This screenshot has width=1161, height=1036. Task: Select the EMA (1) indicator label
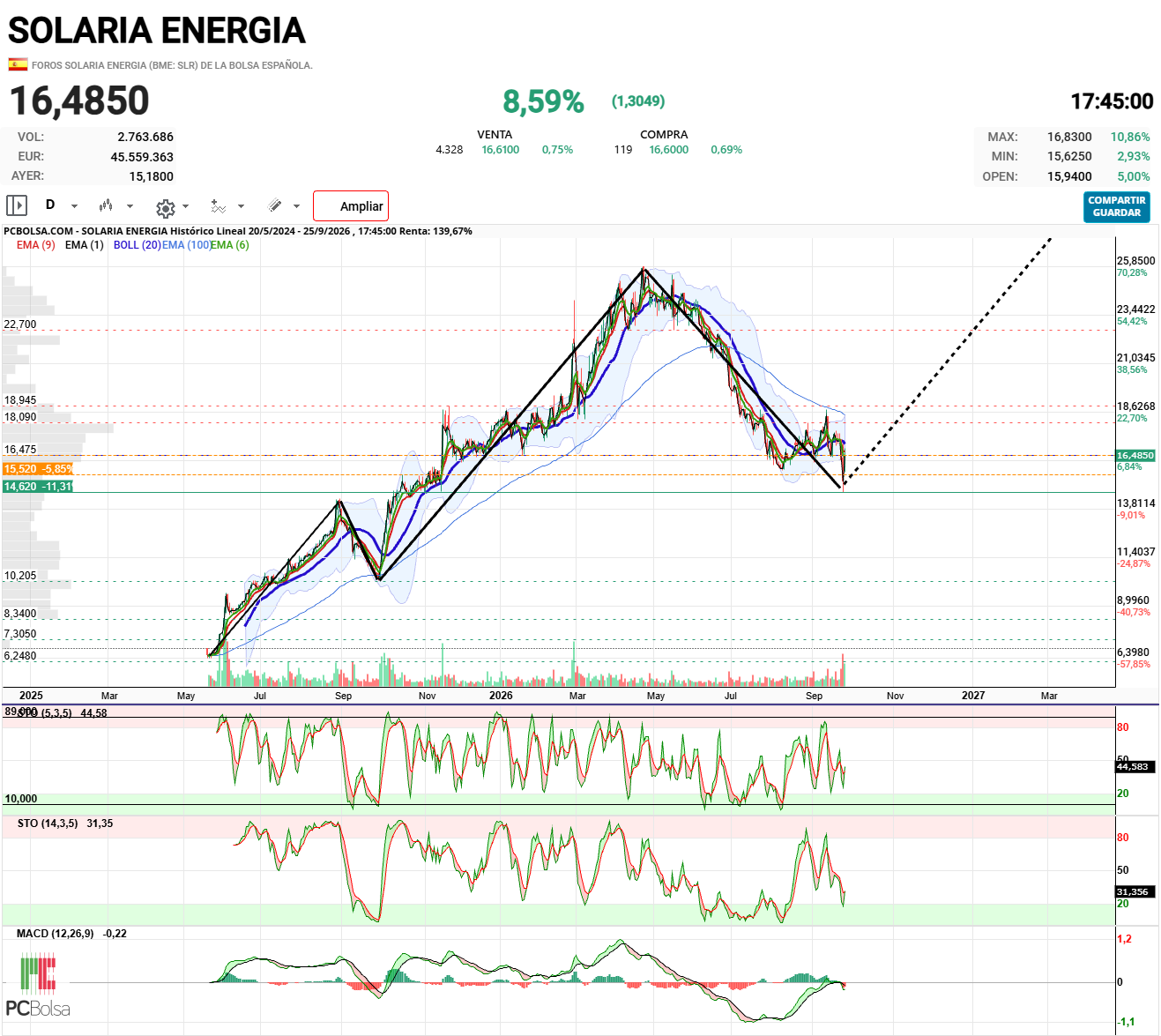(x=84, y=245)
